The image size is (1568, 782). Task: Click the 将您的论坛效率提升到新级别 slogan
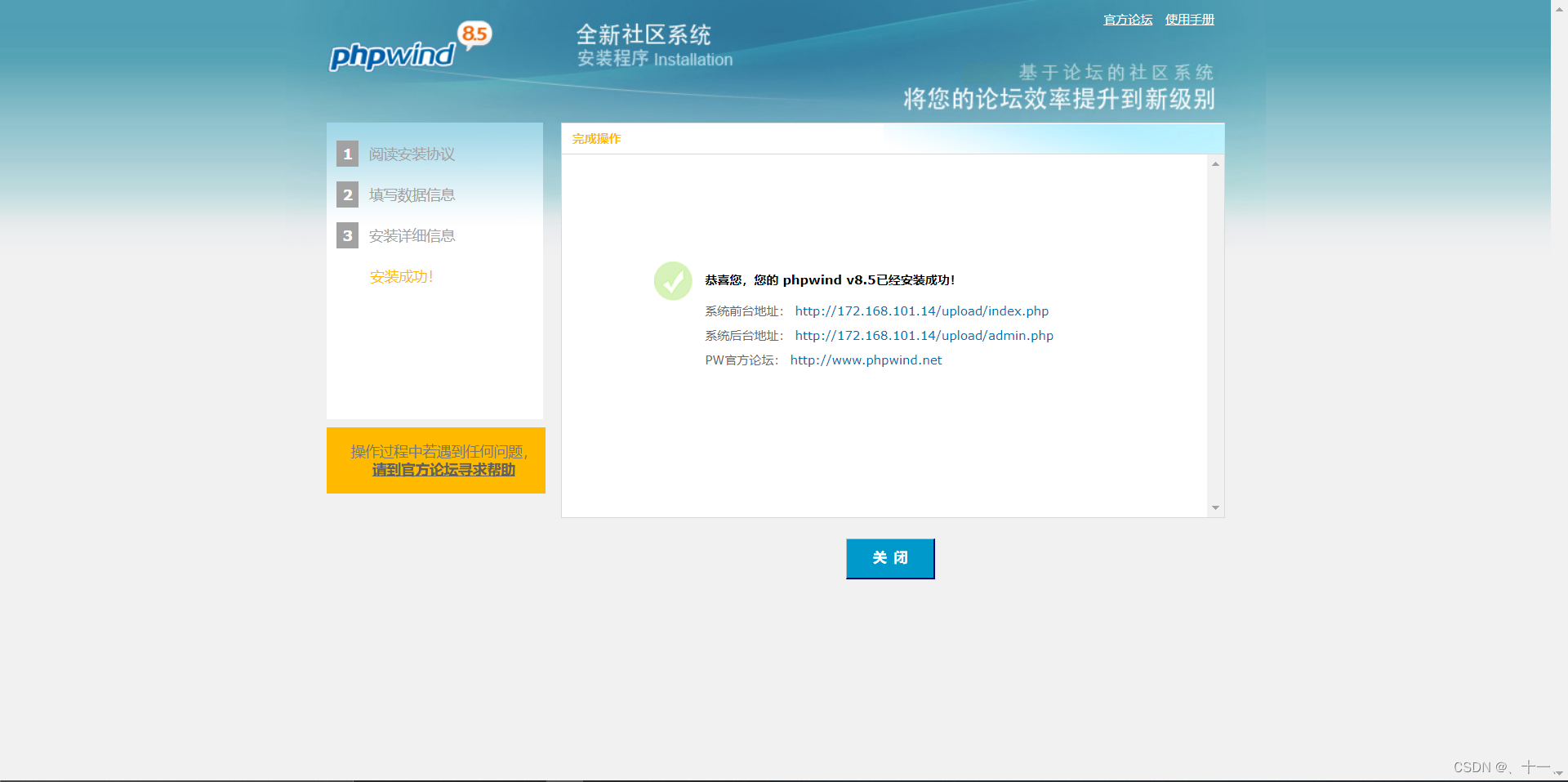click(x=1059, y=99)
